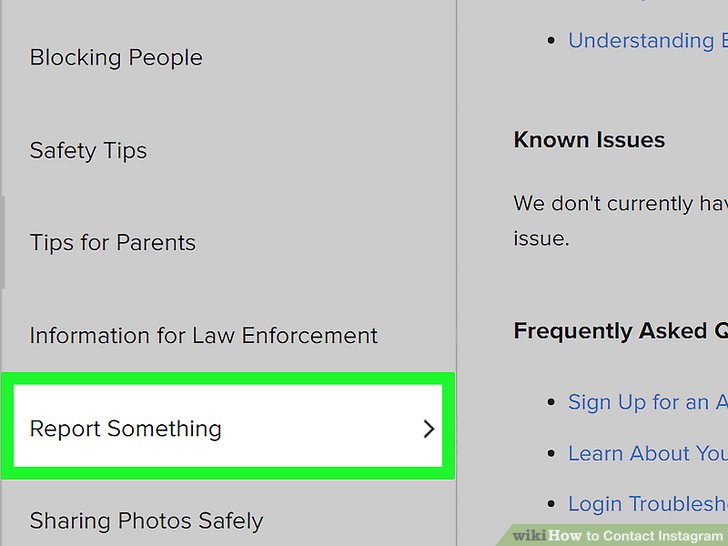Viewport: 728px width, 546px height.
Task: Select the Report Something label text
Action: 125,429
